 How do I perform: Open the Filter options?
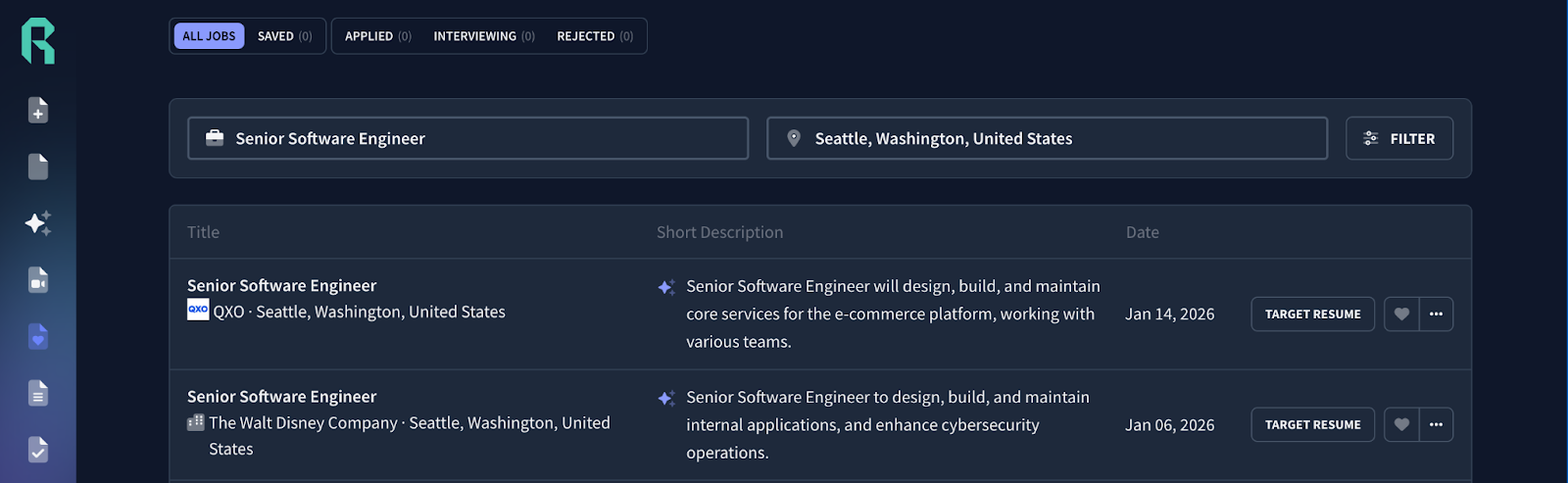point(1398,139)
